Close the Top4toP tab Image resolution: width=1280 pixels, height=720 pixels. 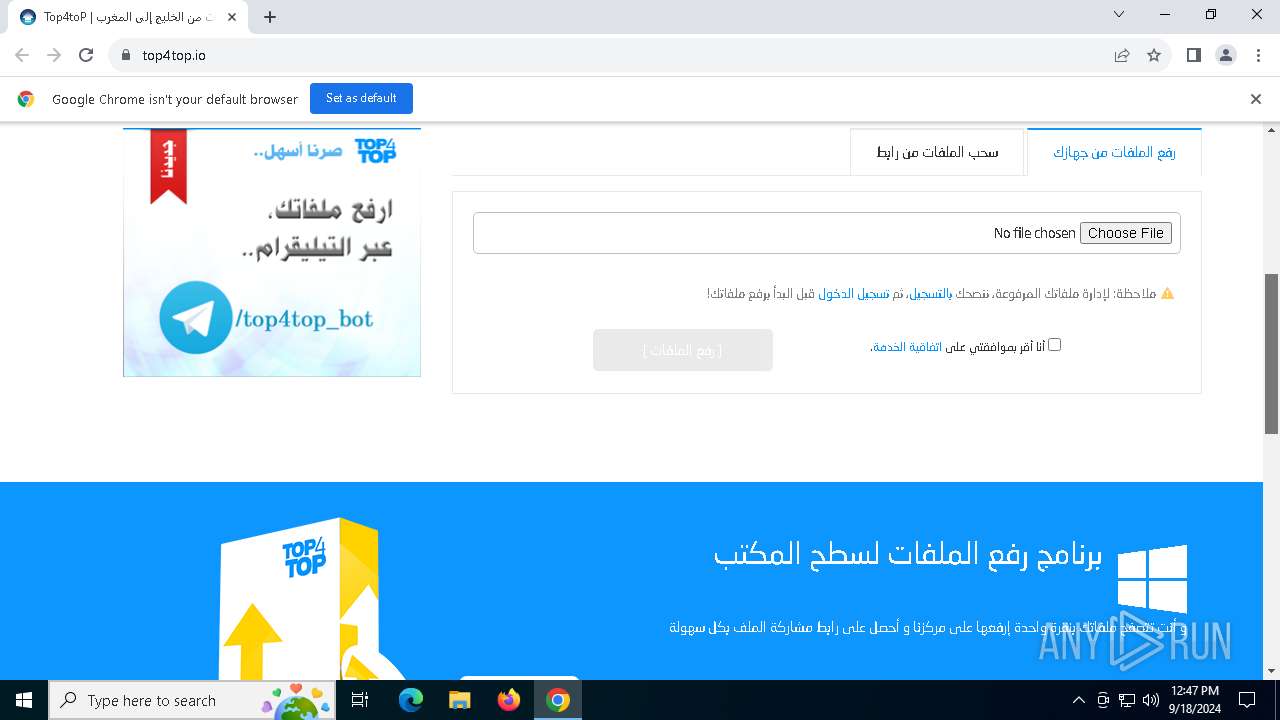(232, 17)
